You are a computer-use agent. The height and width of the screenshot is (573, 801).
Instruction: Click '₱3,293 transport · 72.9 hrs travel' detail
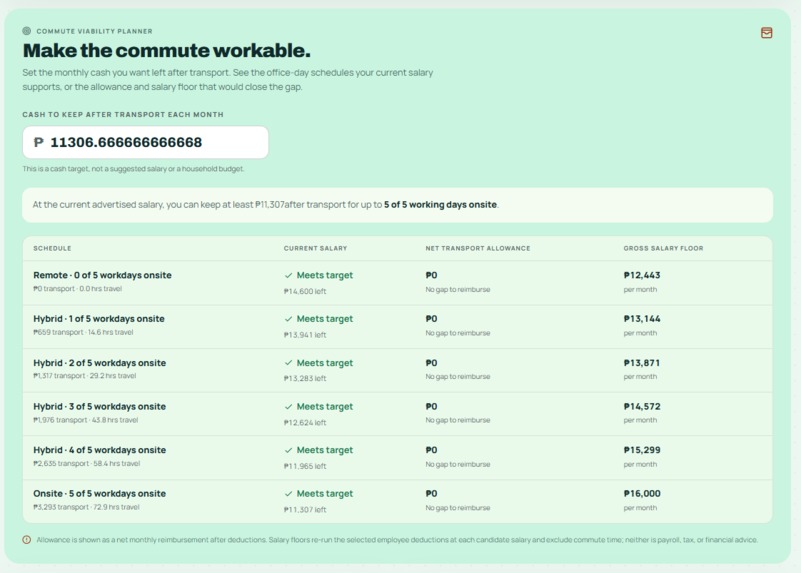86,507
